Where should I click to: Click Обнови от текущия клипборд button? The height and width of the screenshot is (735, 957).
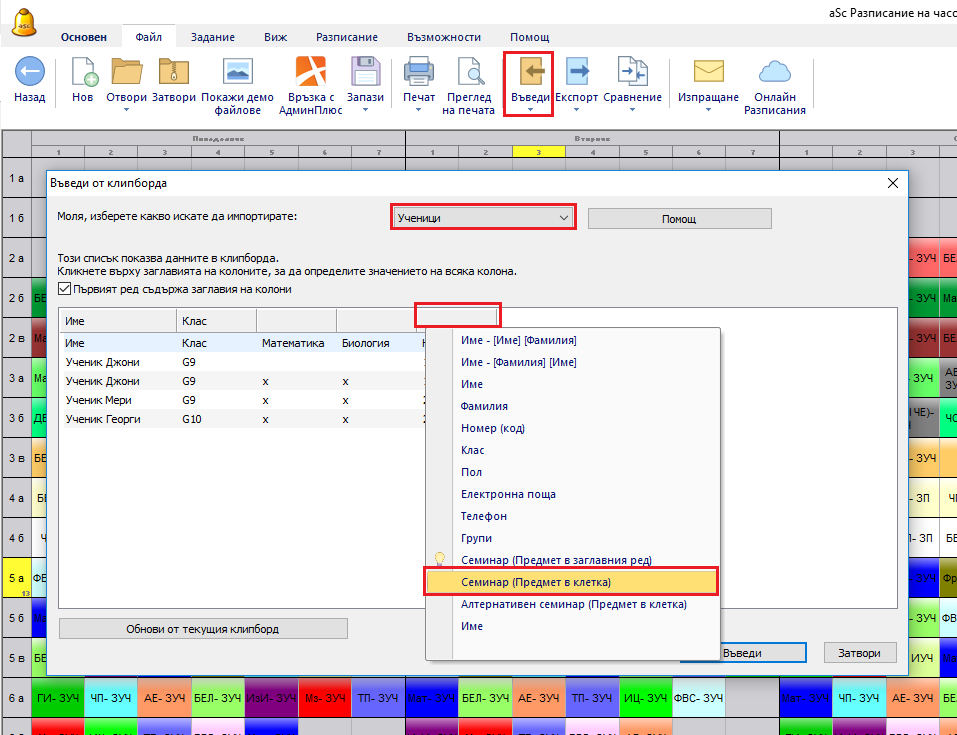coord(202,629)
